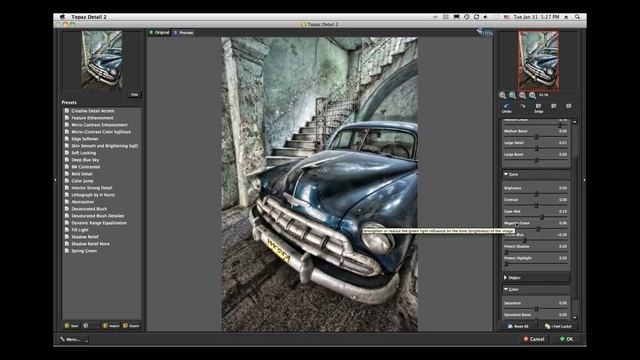Click the Protect Highlight slider handle
Viewport: 640px width, 360px height.
coord(507,264)
